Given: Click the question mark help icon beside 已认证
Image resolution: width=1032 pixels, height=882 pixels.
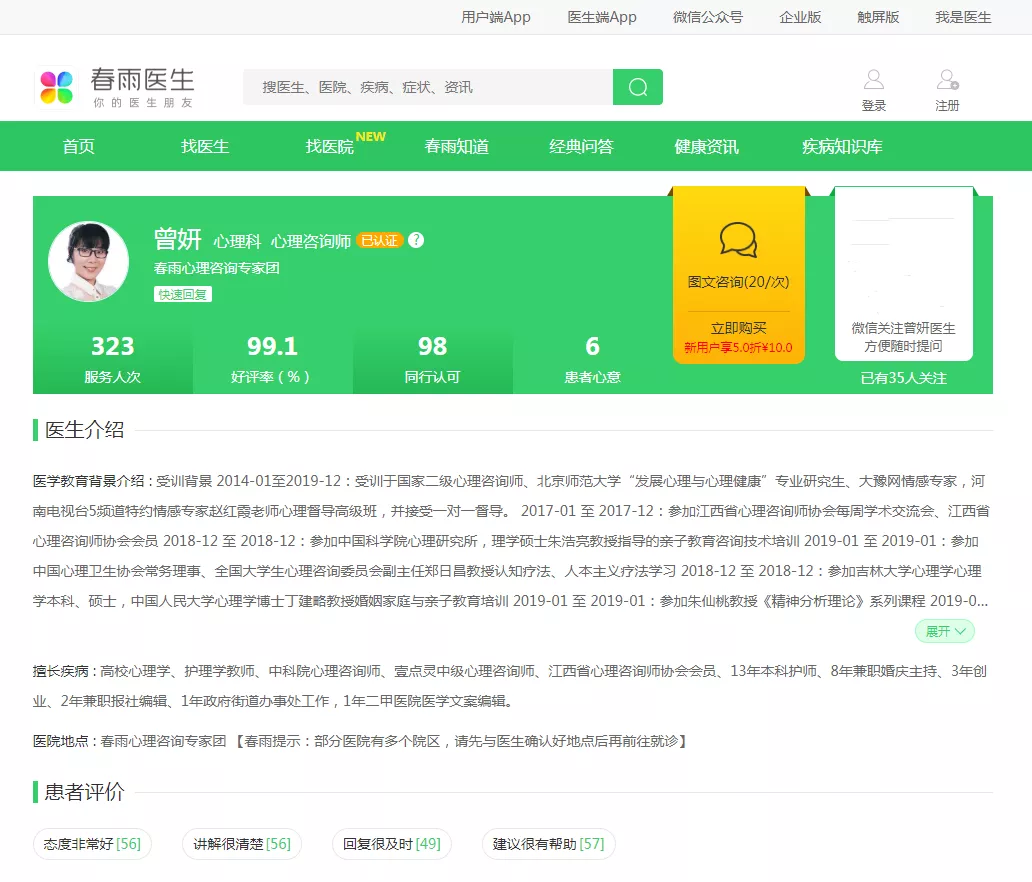Looking at the screenshot, I should pyautogui.click(x=417, y=240).
